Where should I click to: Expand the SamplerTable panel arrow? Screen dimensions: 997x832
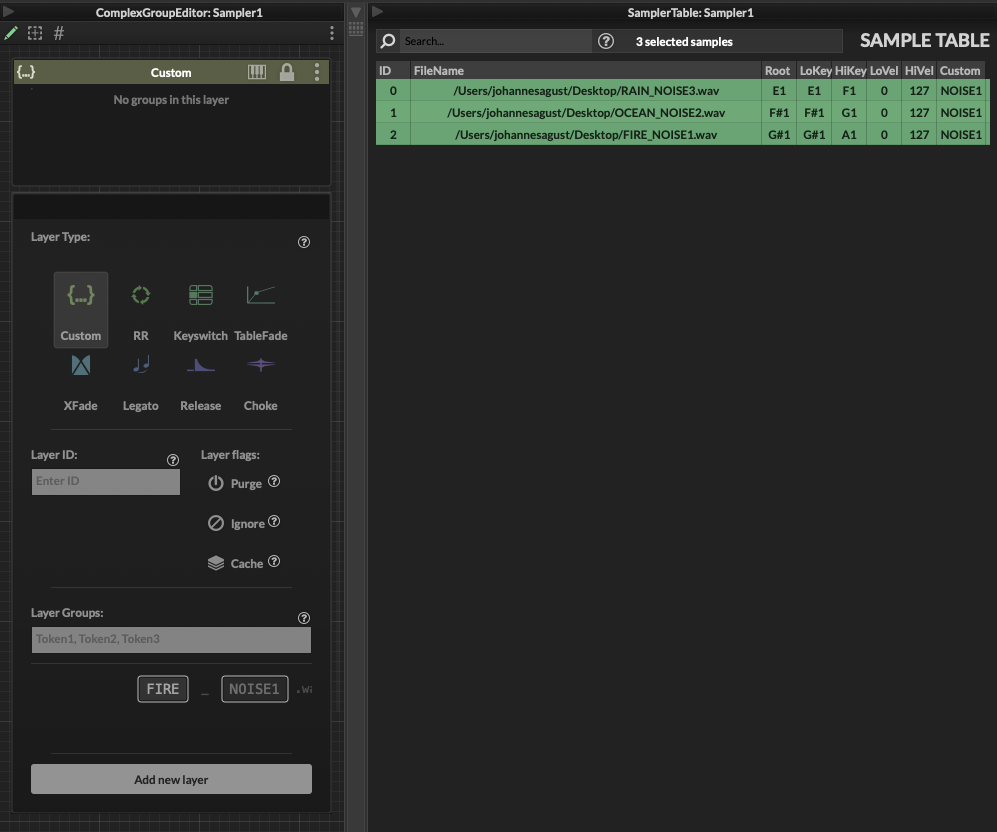(377, 12)
